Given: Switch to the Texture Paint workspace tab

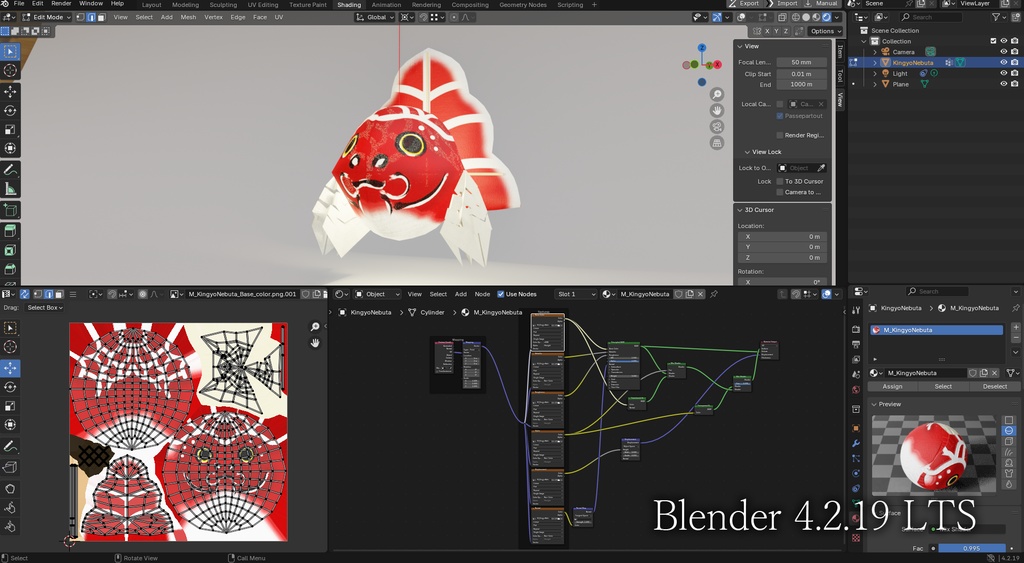Looking at the screenshot, I should (308, 5).
